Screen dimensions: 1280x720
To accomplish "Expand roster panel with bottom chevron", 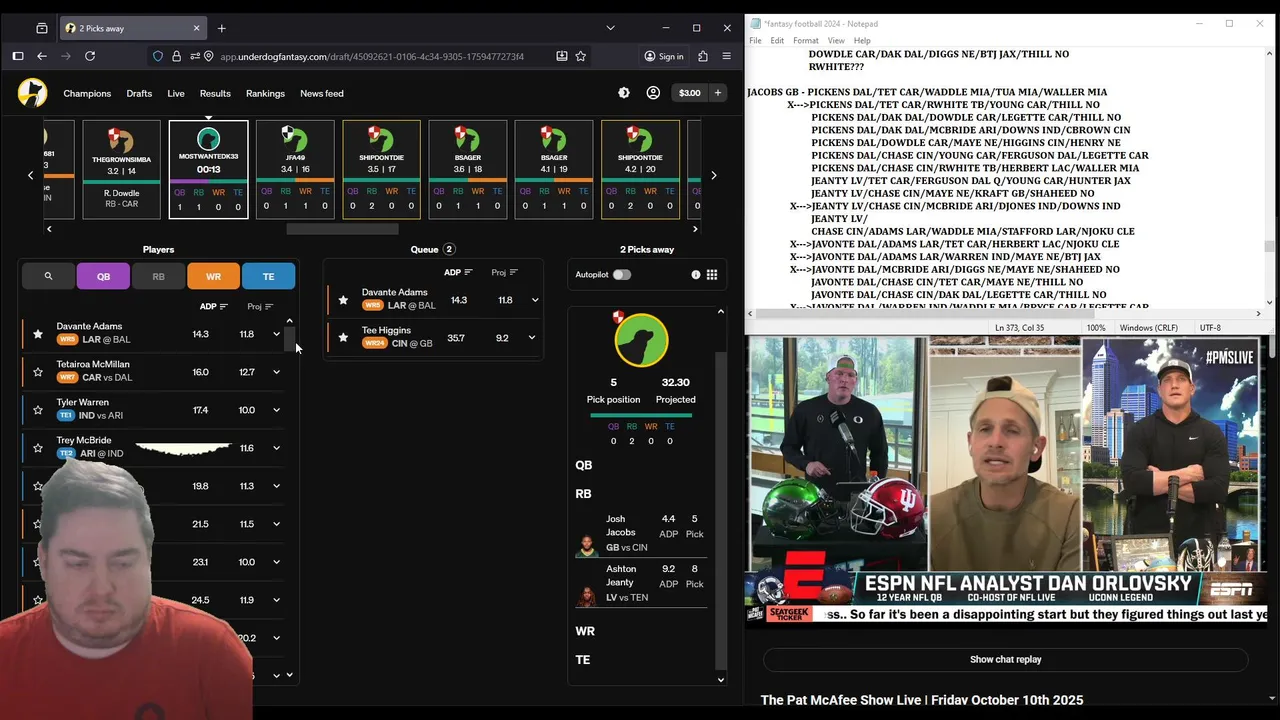I will pyautogui.click(x=721, y=680).
